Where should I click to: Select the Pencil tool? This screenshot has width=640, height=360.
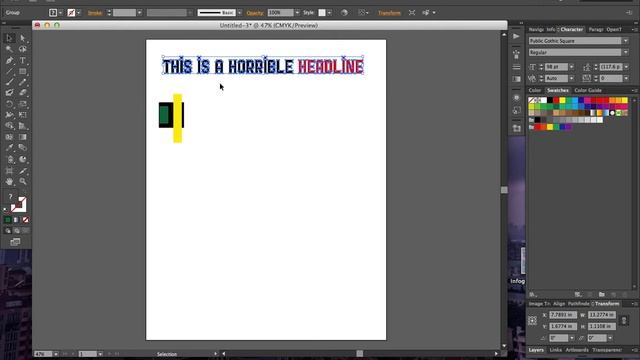tap(23, 82)
